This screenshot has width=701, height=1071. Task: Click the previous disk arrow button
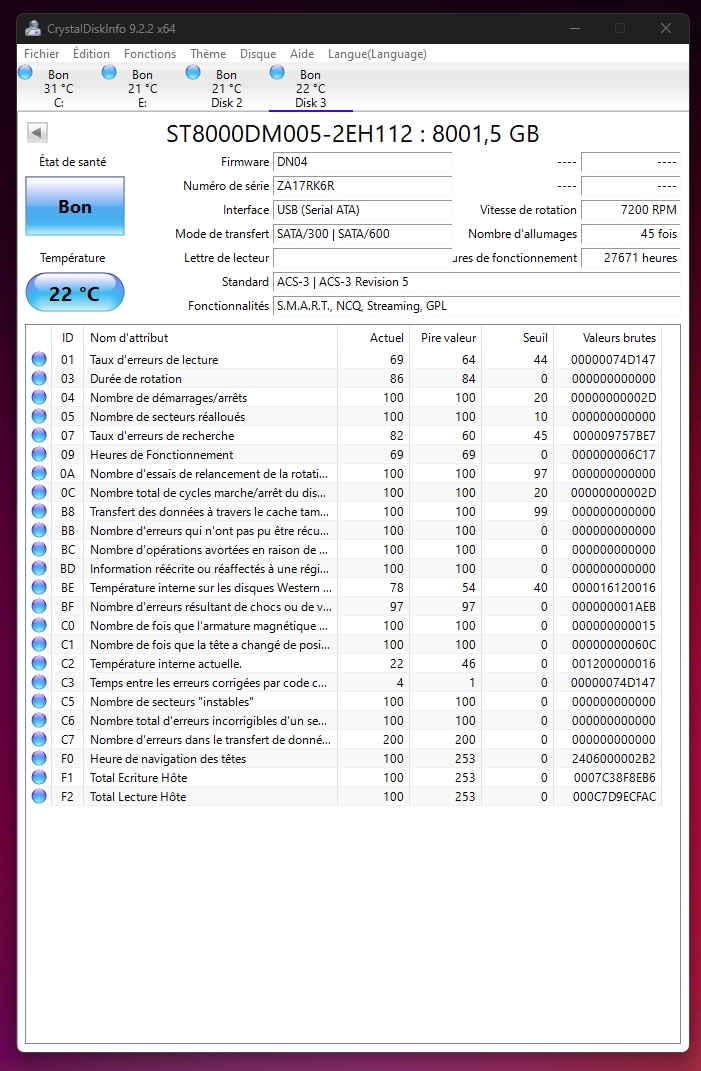click(37, 132)
